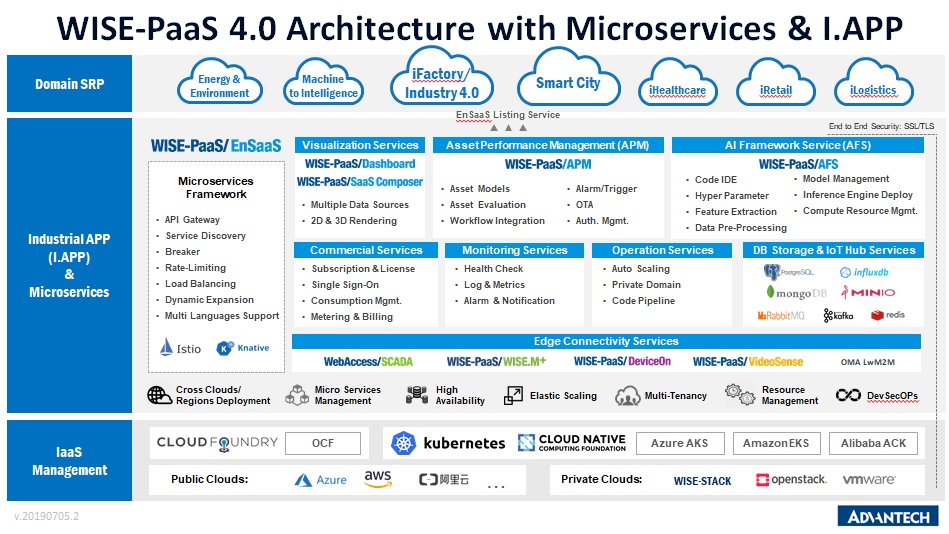The image size is (949, 534).
Task: Click the Edge Connectivity Services header
Action: (606, 341)
